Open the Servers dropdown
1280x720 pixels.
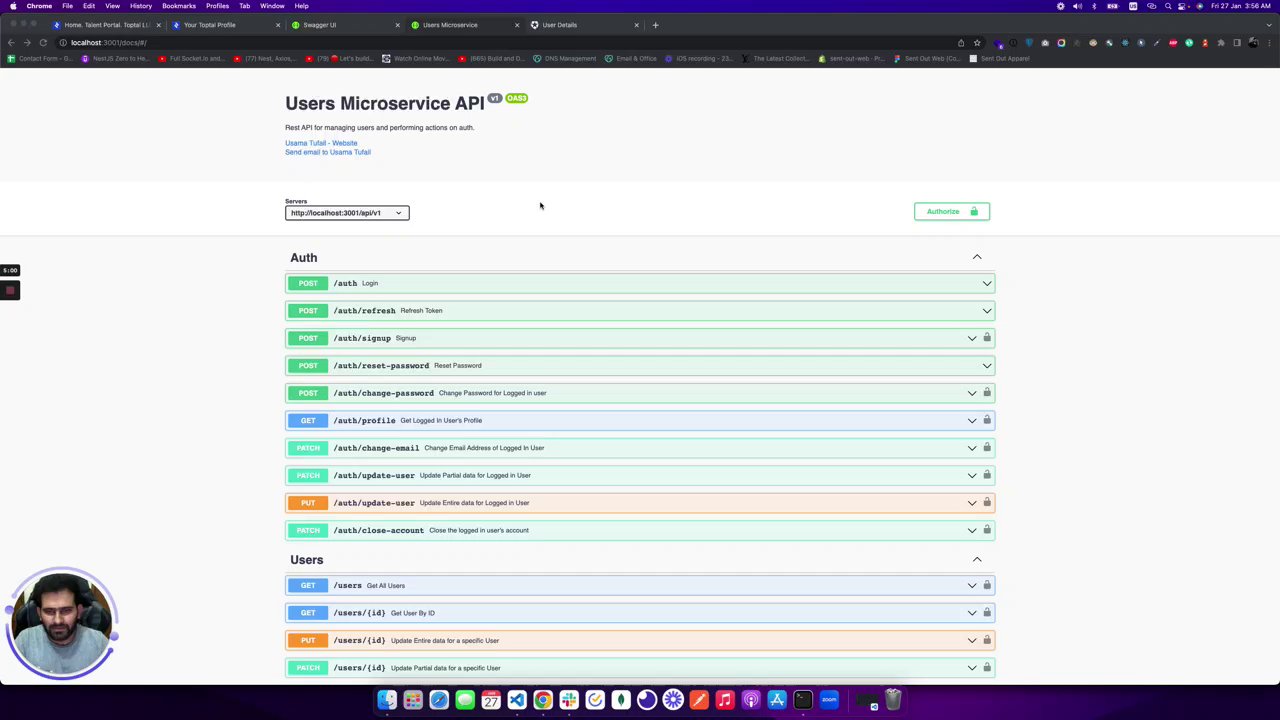point(347,213)
